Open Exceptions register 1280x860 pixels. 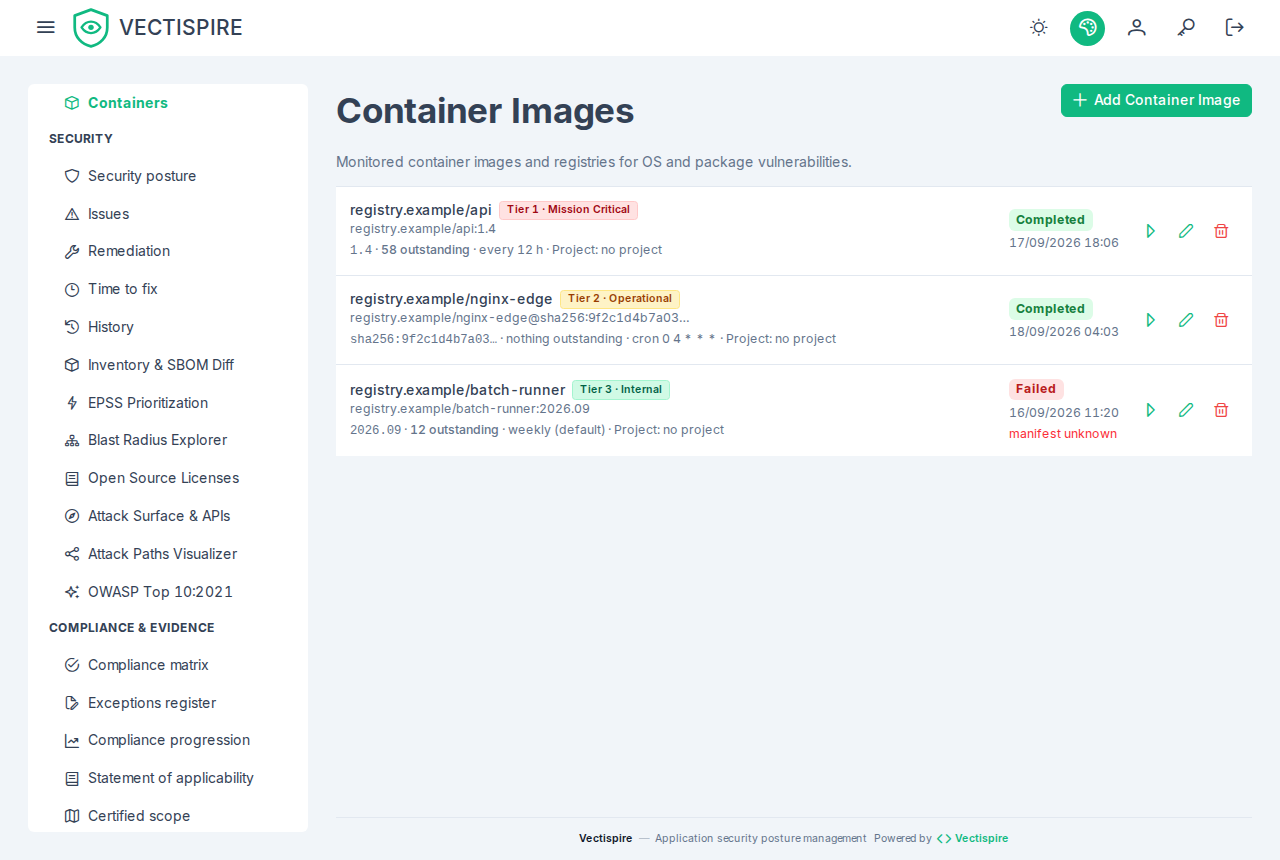click(168, 703)
